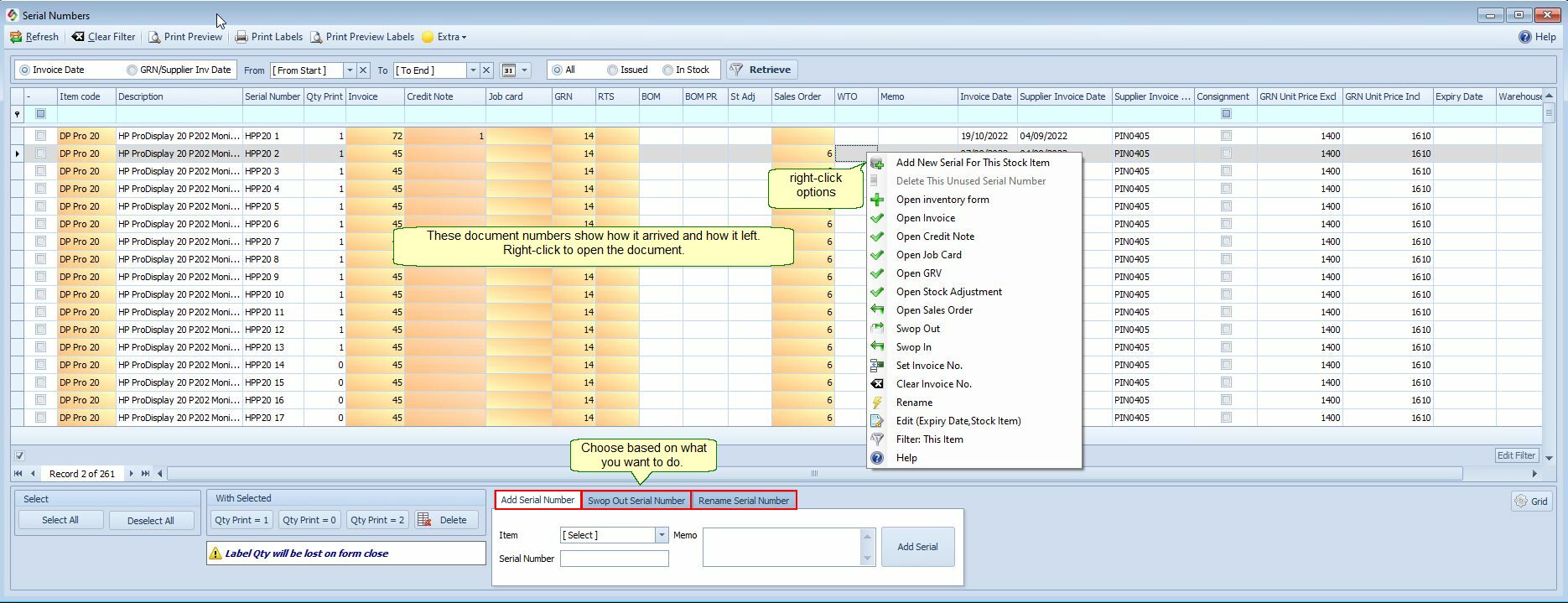This screenshot has width=1568, height=603.
Task: Click the horizontal scrollbar of the grid
Action: click(x=814, y=474)
